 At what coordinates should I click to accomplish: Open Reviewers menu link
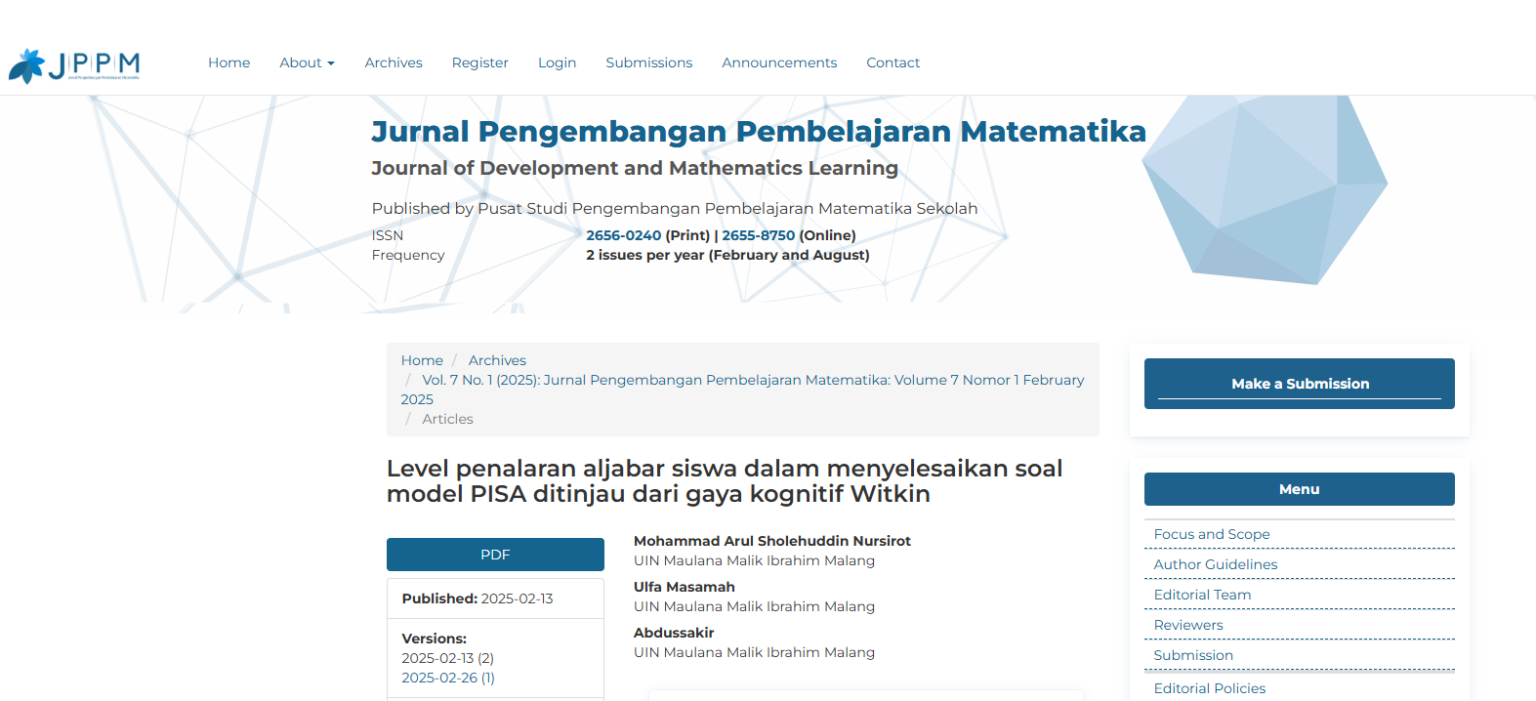click(x=1188, y=625)
